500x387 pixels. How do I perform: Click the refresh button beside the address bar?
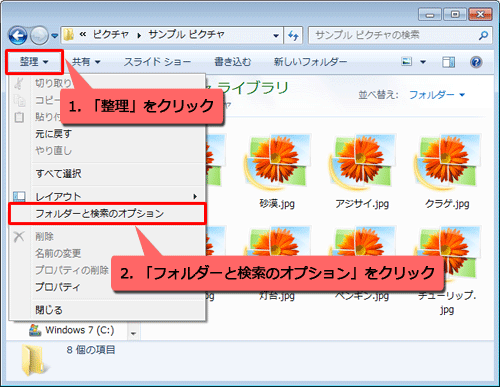(293, 35)
